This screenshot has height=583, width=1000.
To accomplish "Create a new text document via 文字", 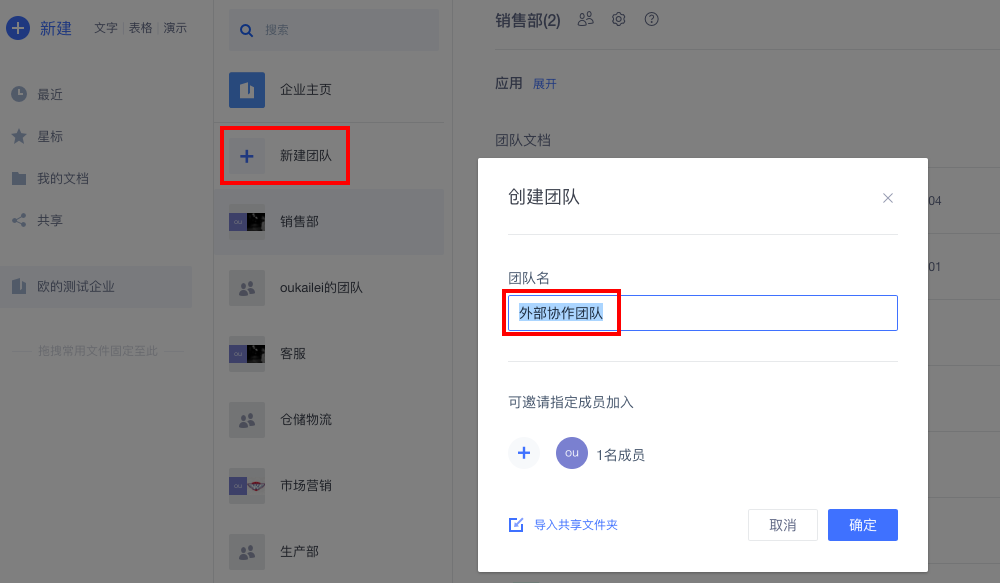I will pos(106,28).
